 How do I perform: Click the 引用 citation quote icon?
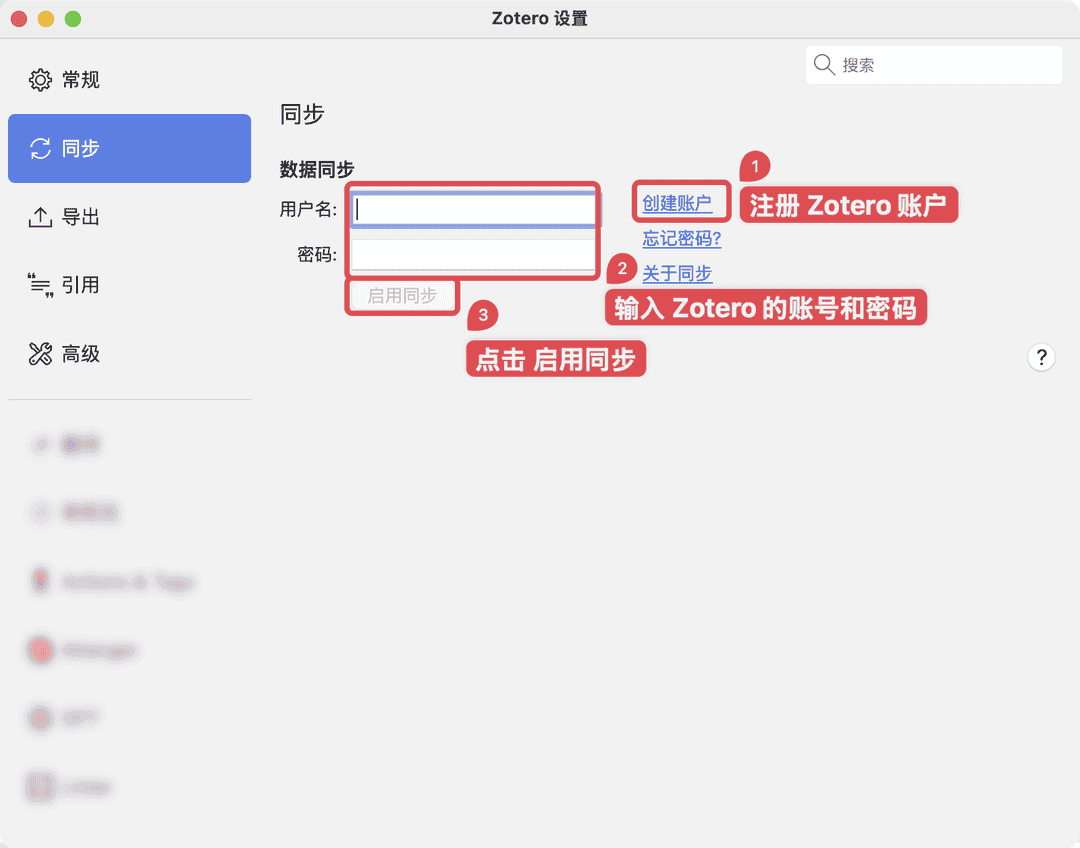click(x=40, y=285)
